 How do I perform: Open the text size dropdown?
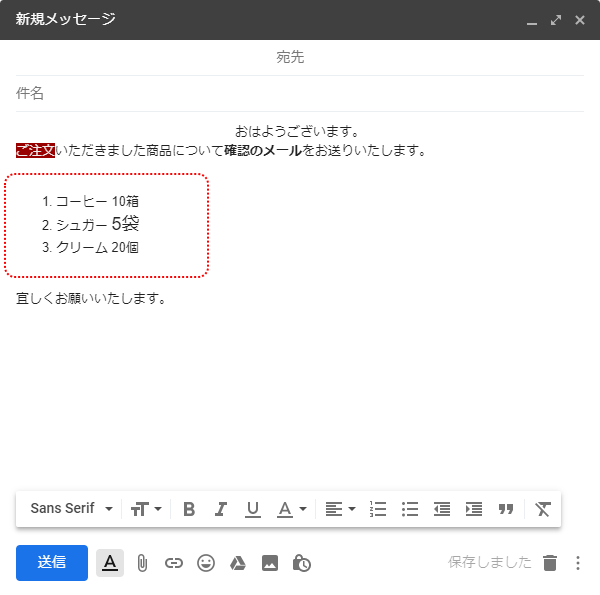pyautogui.click(x=146, y=509)
